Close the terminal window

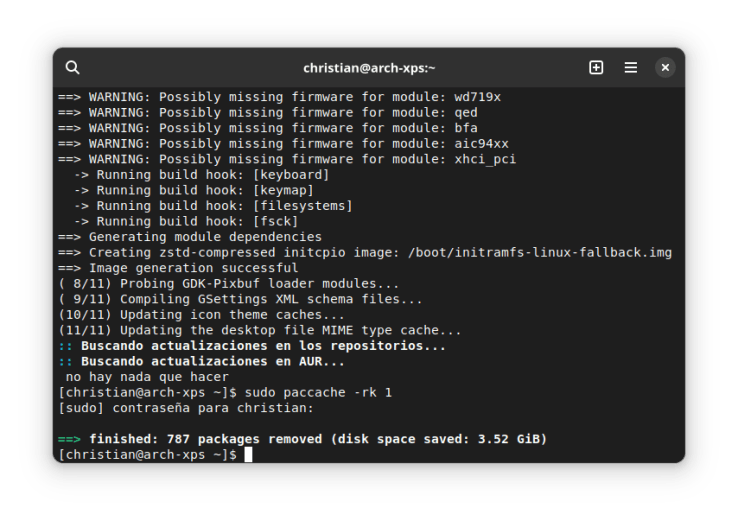tap(665, 67)
